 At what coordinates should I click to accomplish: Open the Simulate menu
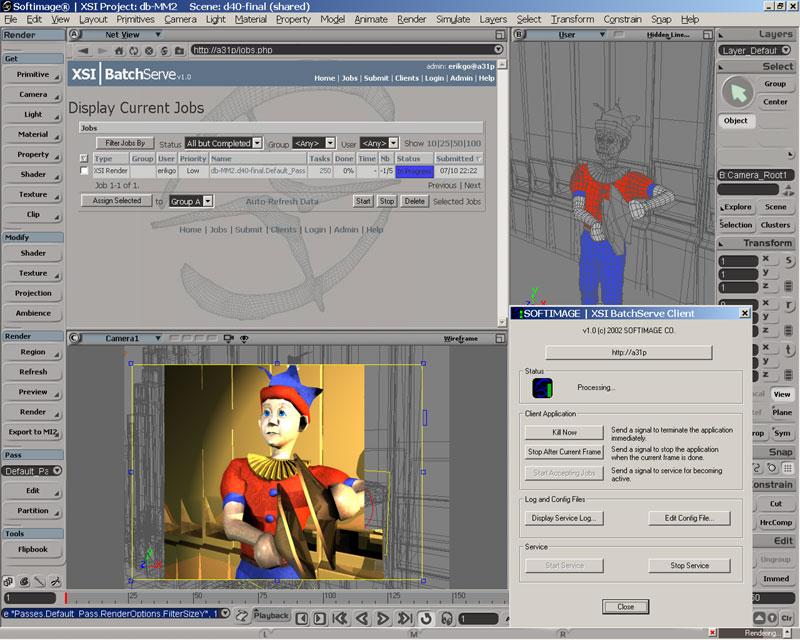453,19
